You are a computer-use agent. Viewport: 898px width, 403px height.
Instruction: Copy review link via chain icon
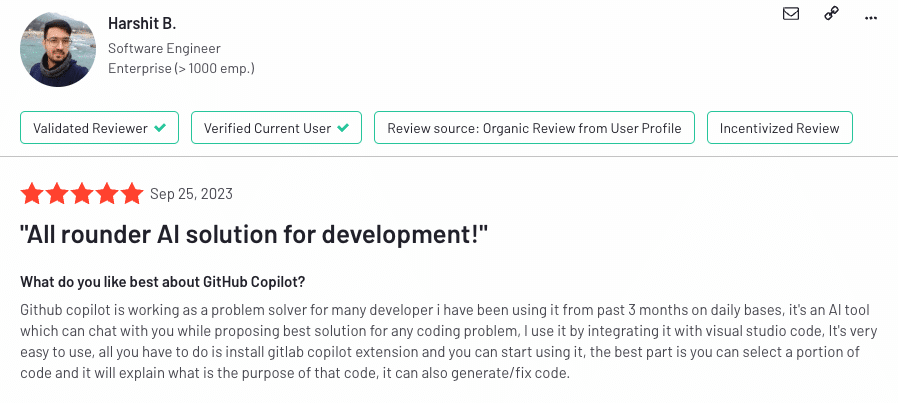pyautogui.click(x=831, y=14)
